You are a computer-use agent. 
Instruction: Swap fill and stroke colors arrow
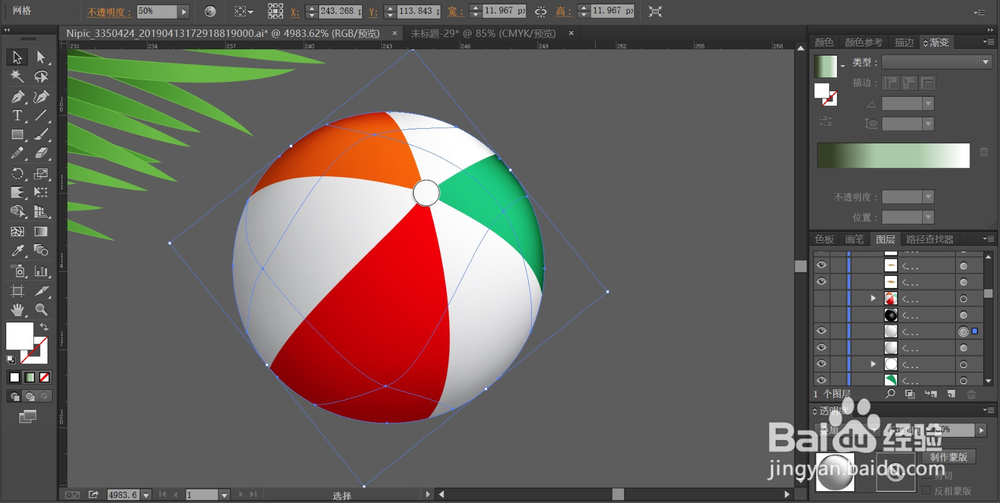(x=44, y=326)
